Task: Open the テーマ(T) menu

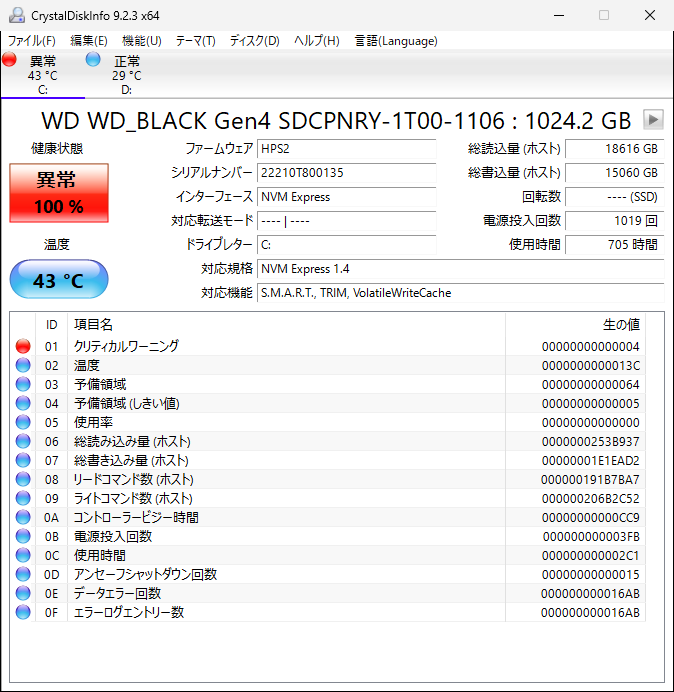Action: pyautogui.click(x=196, y=41)
